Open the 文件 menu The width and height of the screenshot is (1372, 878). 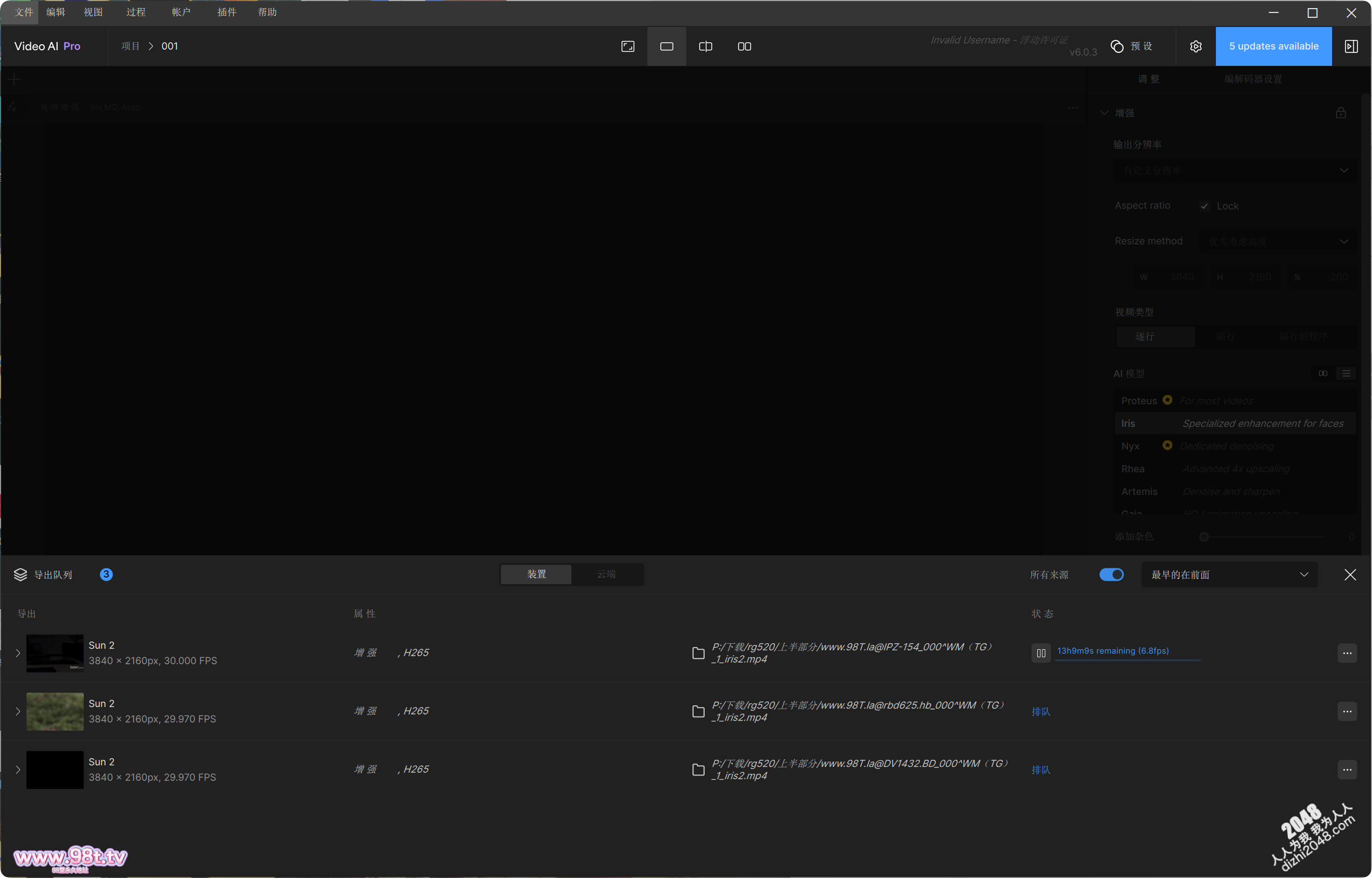pos(23,12)
